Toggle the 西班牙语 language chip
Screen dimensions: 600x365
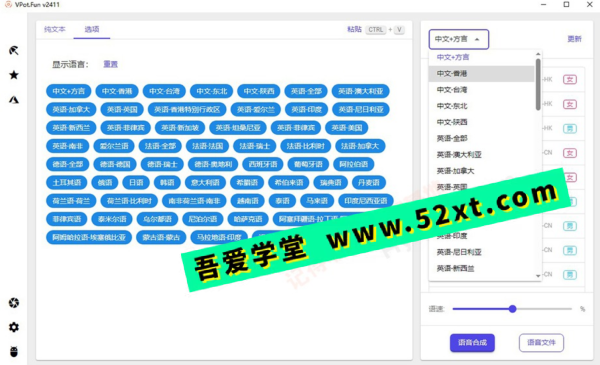coord(263,165)
